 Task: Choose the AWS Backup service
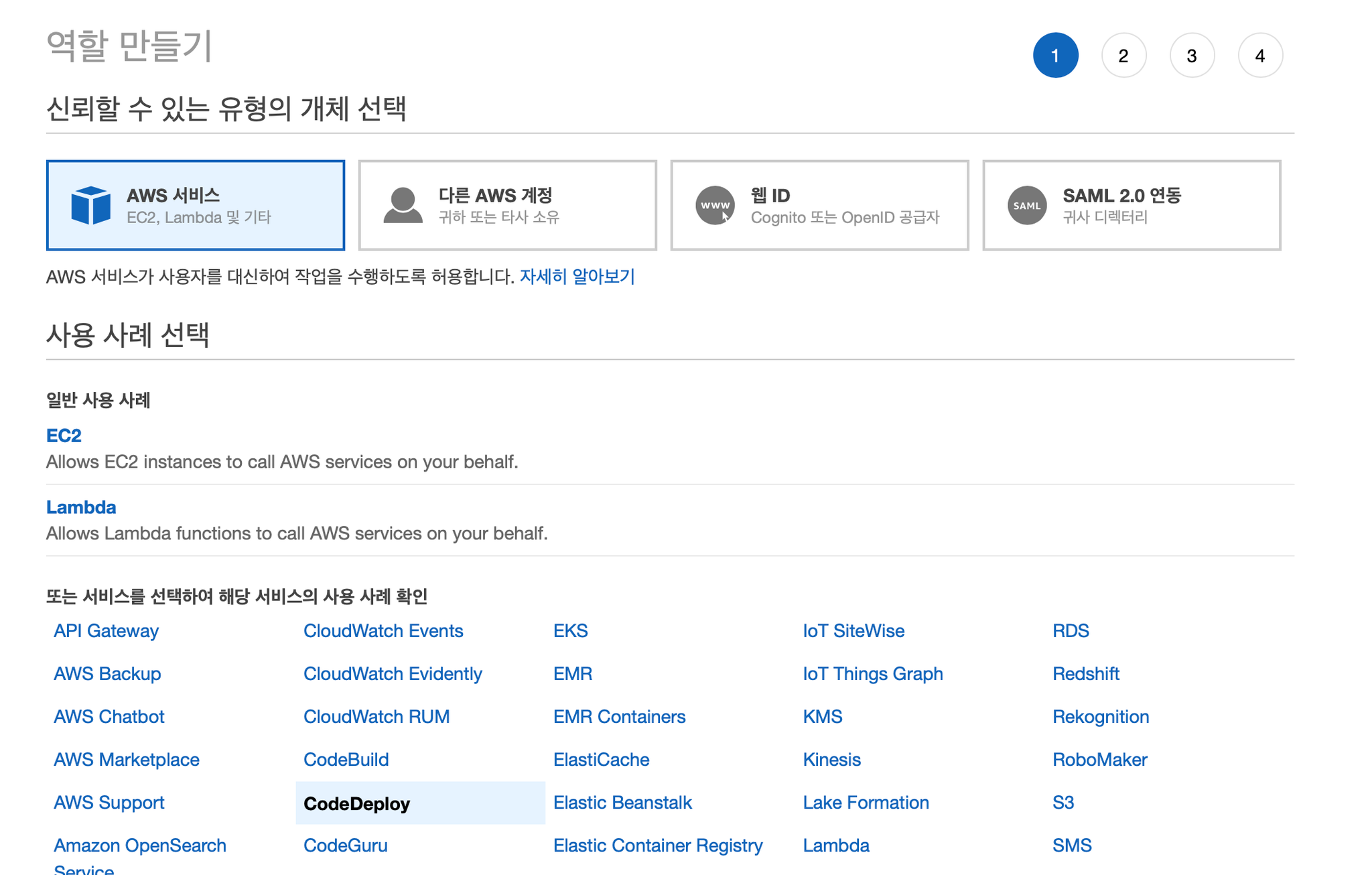(x=107, y=674)
